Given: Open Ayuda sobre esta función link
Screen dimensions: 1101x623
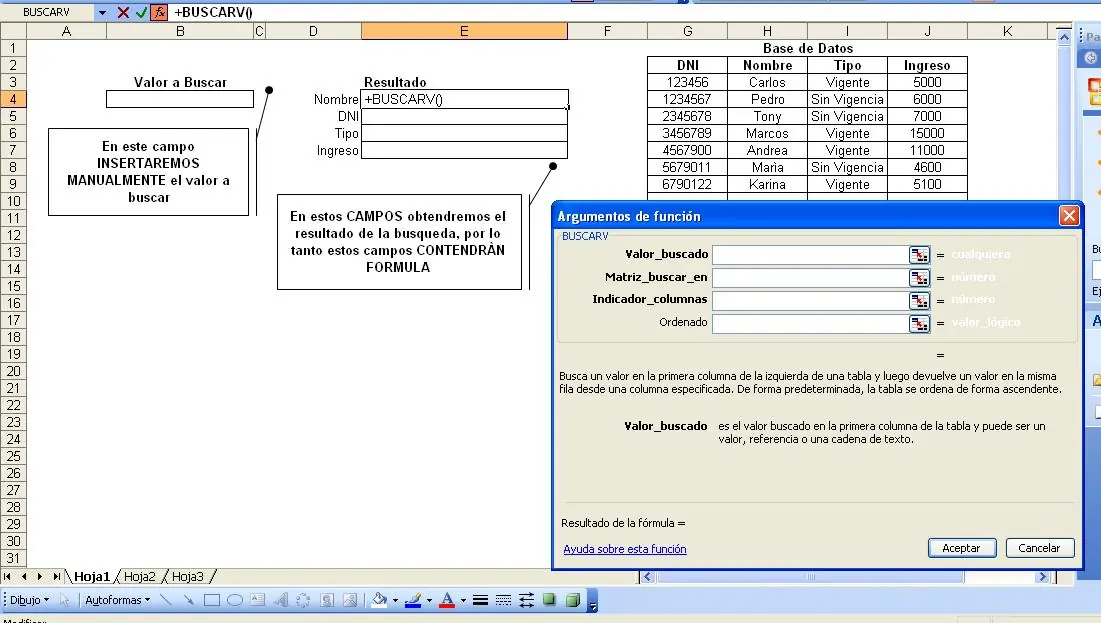Looking at the screenshot, I should point(625,549).
